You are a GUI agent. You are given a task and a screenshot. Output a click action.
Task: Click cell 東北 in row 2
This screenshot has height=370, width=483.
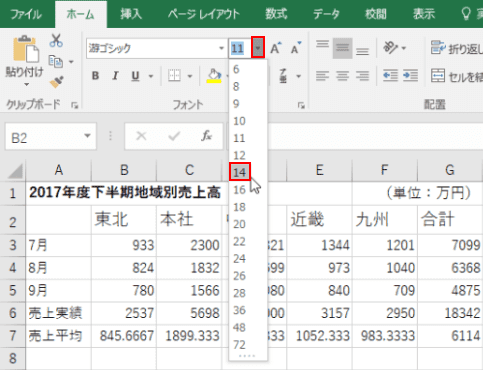[124, 220]
